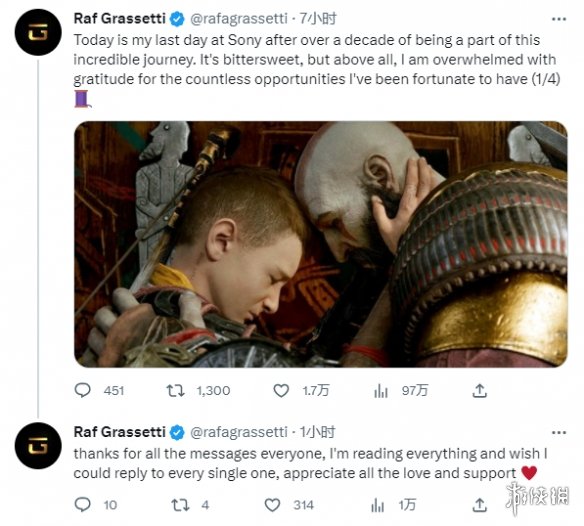584x526 pixels.
Task: Open the second tweet's 1小时 timestamp
Action: pyautogui.click(x=318, y=432)
